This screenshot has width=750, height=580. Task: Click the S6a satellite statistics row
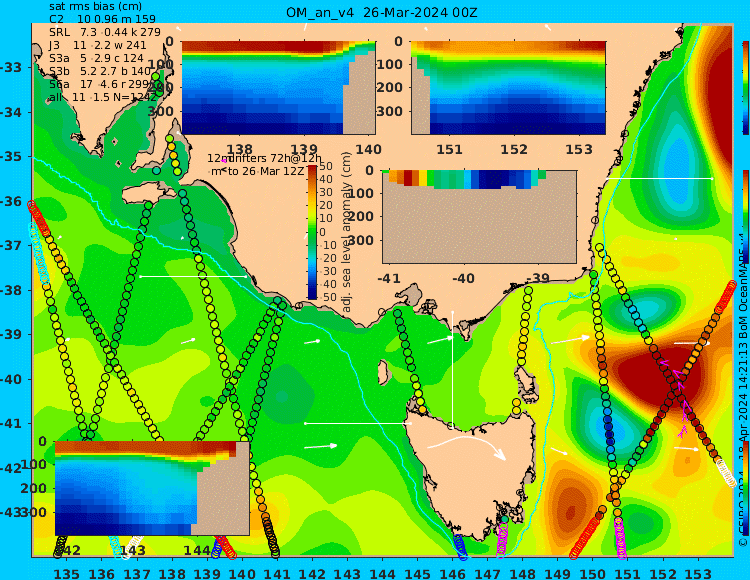(x=102, y=85)
